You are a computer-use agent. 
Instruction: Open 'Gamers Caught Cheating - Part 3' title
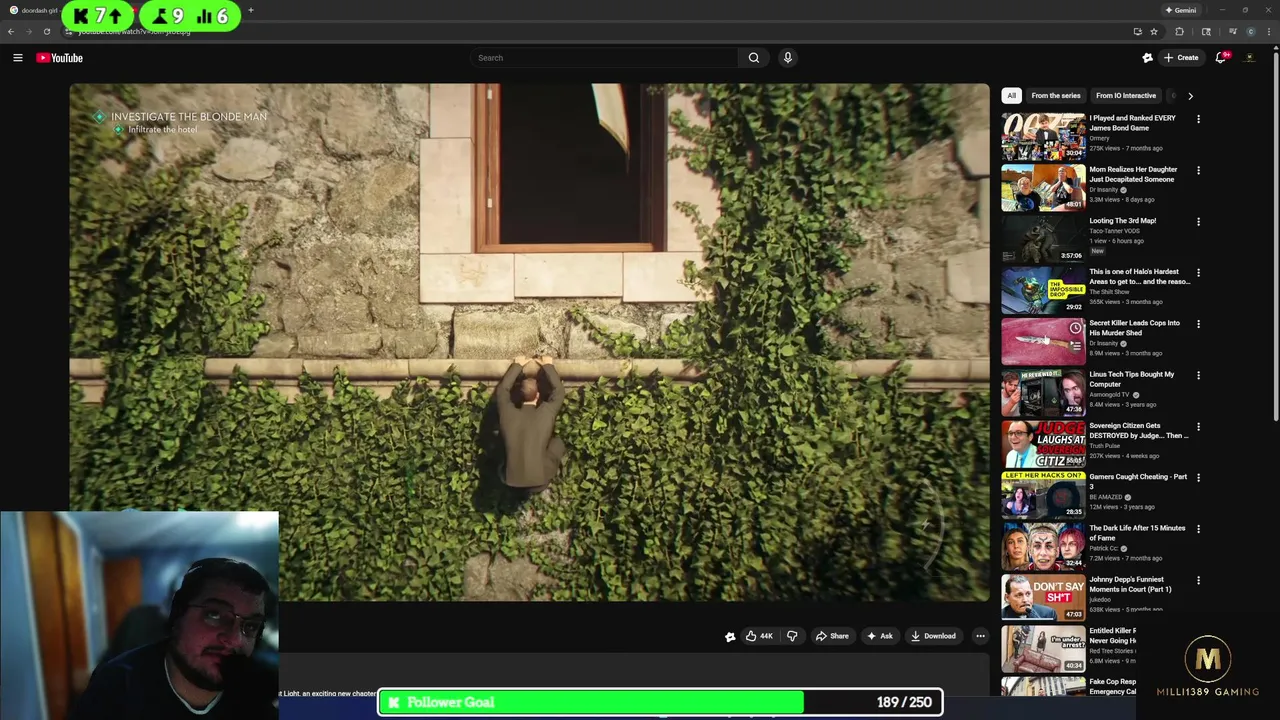[1138, 481]
